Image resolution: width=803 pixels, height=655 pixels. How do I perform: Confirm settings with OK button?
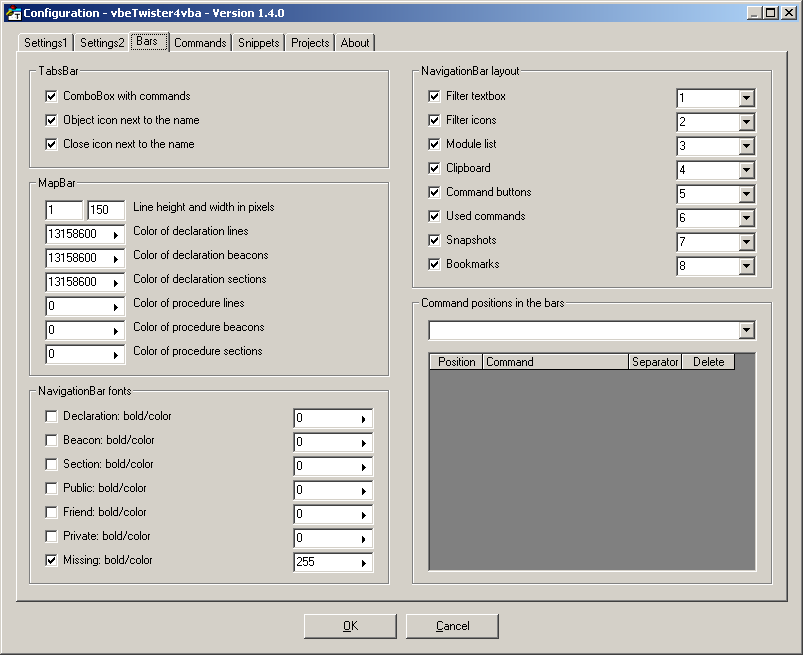(350, 626)
